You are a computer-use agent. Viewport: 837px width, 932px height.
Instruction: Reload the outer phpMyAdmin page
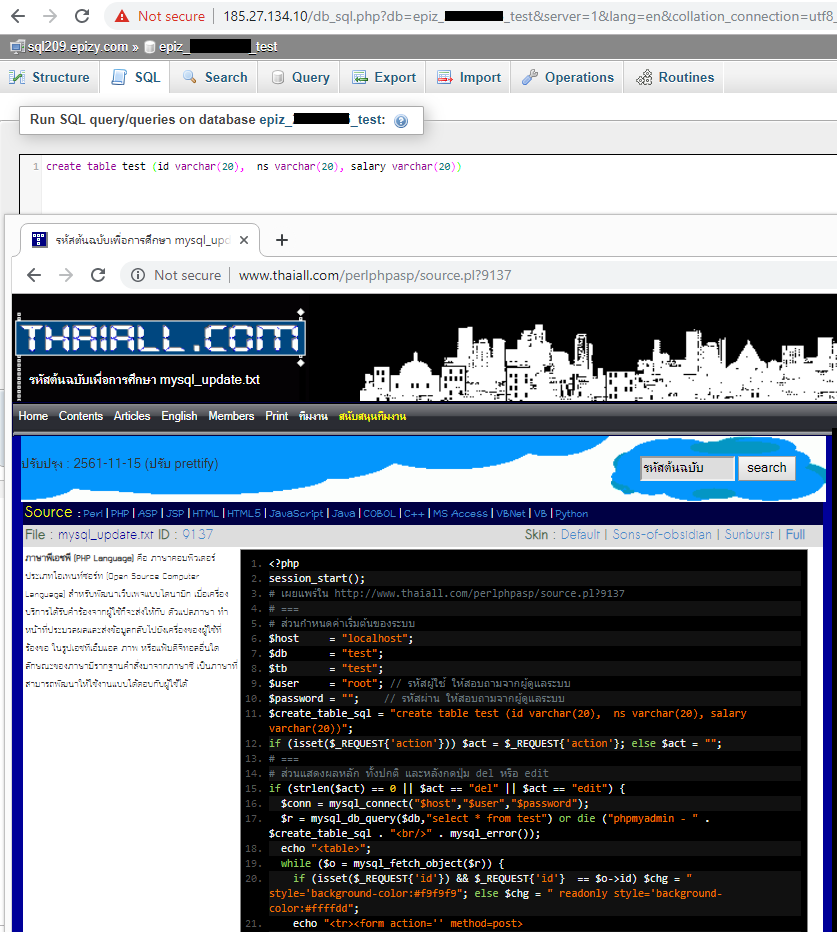85,16
